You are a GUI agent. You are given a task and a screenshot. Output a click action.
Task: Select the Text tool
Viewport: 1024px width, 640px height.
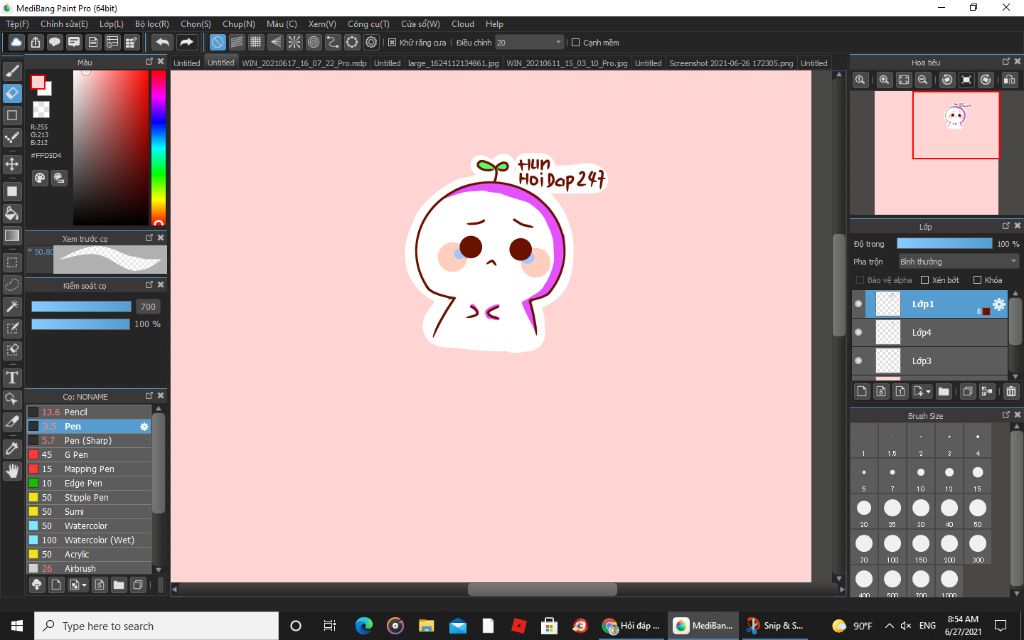click(x=12, y=377)
